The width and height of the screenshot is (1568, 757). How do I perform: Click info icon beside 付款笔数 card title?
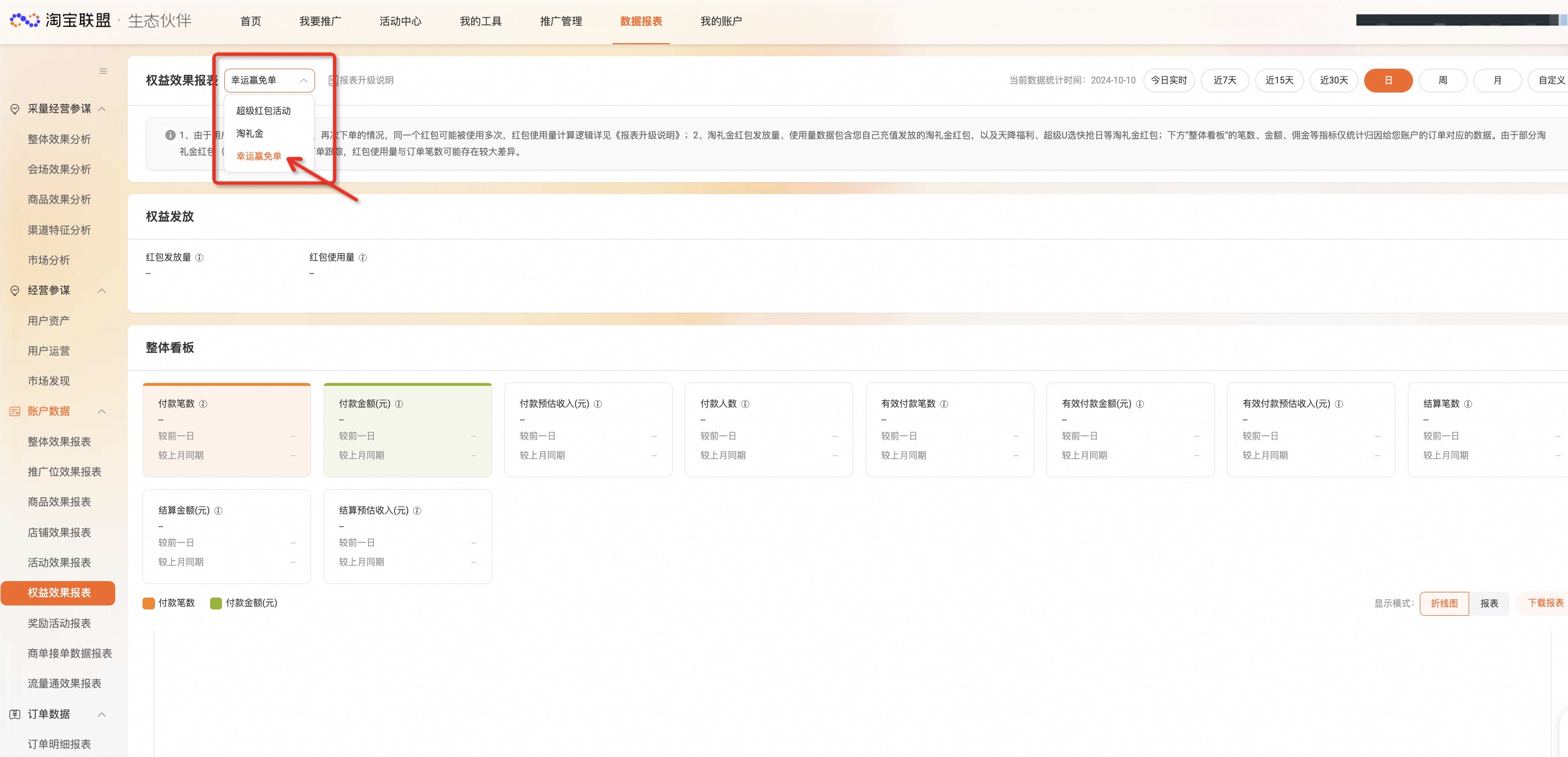[x=203, y=404]
